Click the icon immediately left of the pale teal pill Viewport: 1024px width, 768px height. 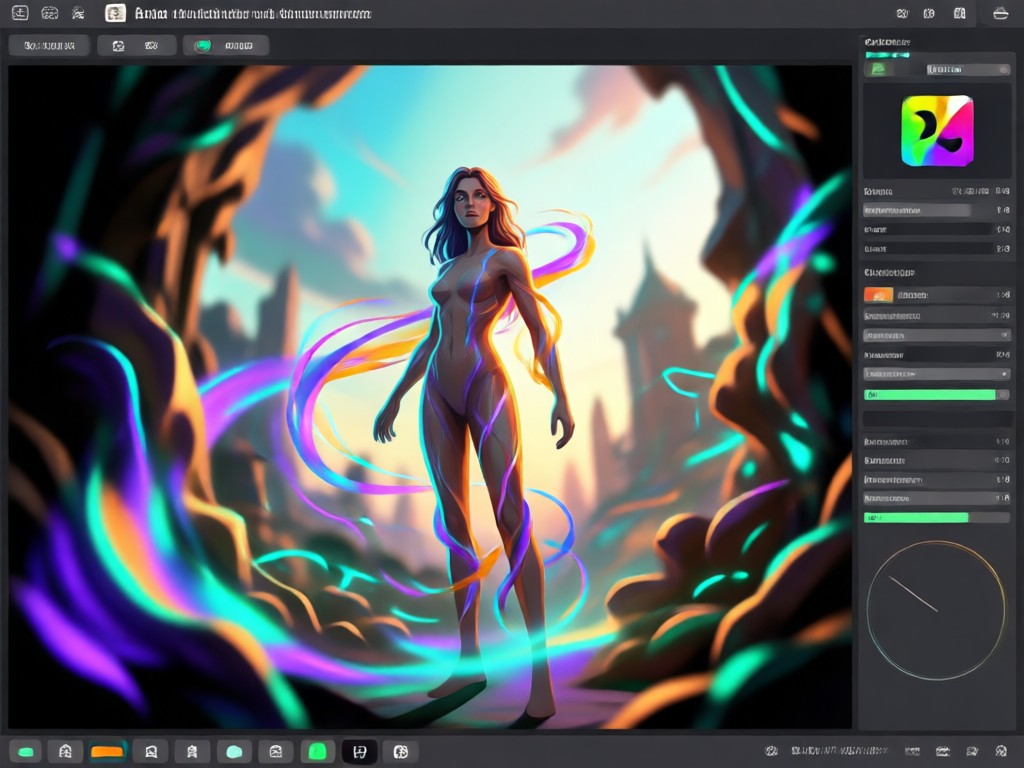coord(192,752)
